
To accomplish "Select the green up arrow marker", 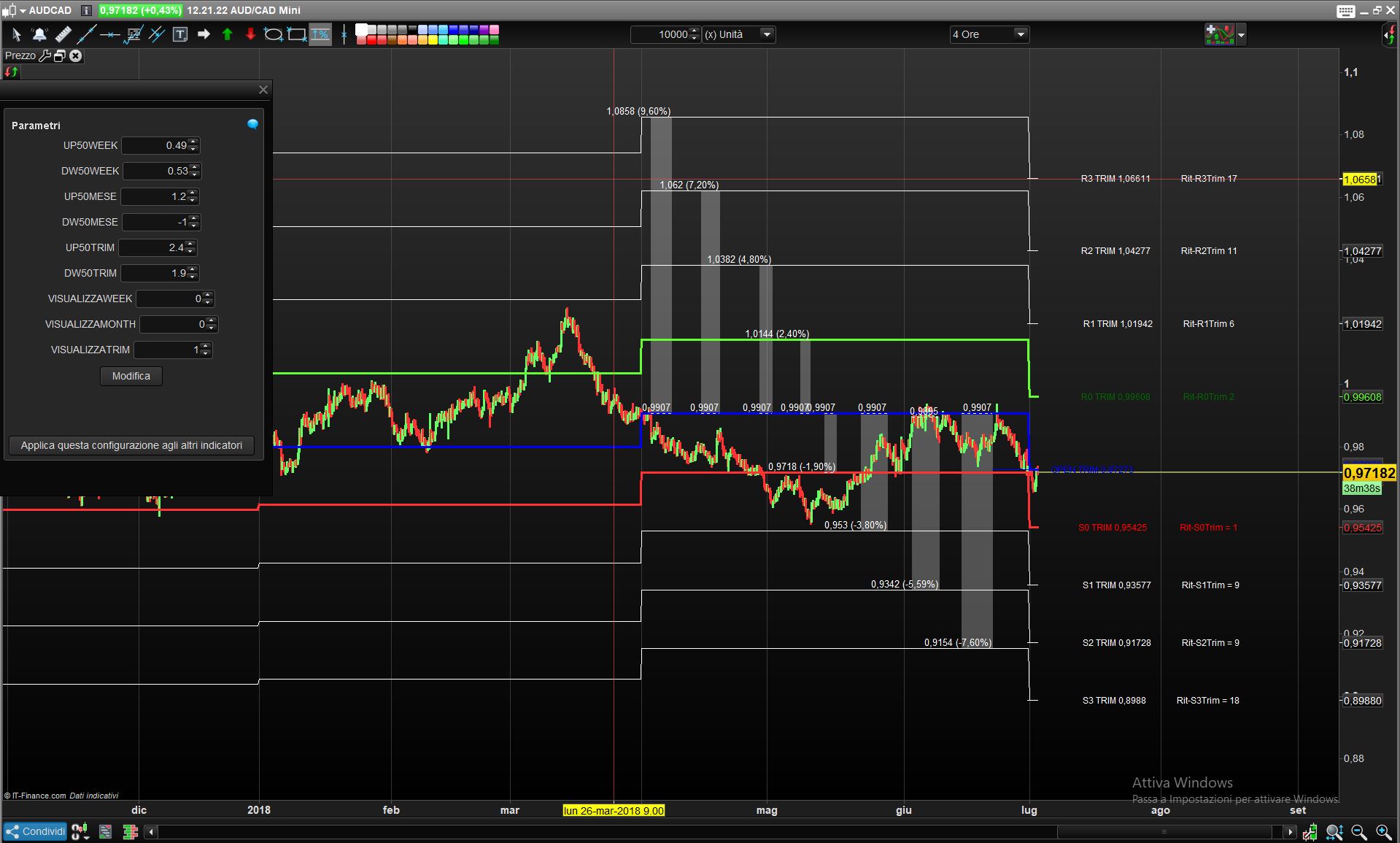I will pos(227,34).
